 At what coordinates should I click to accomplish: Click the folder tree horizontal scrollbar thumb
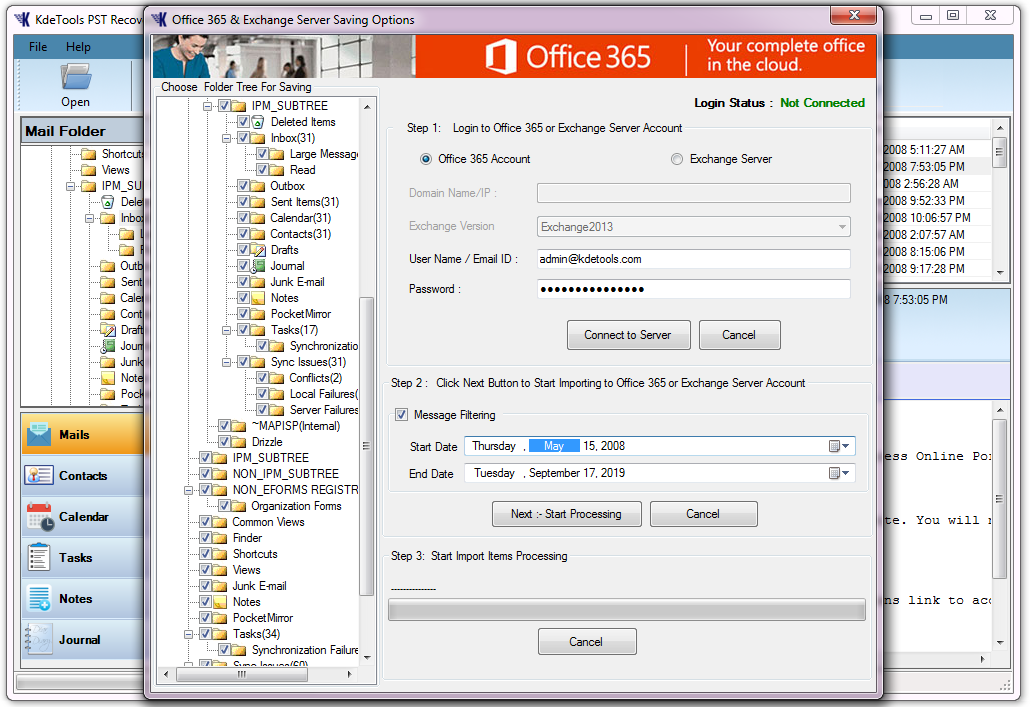click(242, 674)
